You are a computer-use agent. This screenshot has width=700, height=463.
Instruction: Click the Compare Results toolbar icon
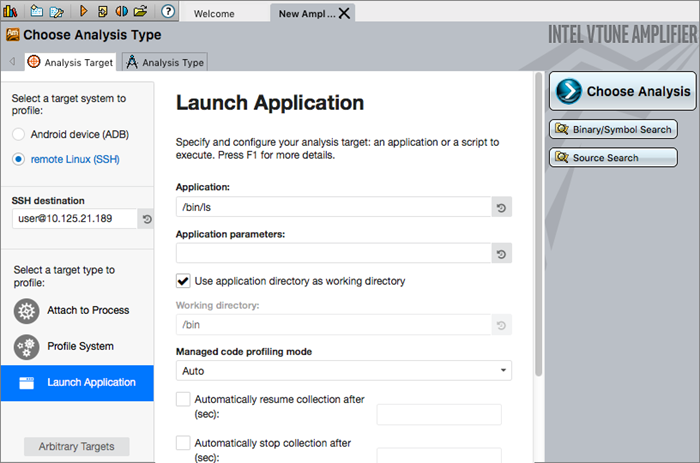[121, 11]
